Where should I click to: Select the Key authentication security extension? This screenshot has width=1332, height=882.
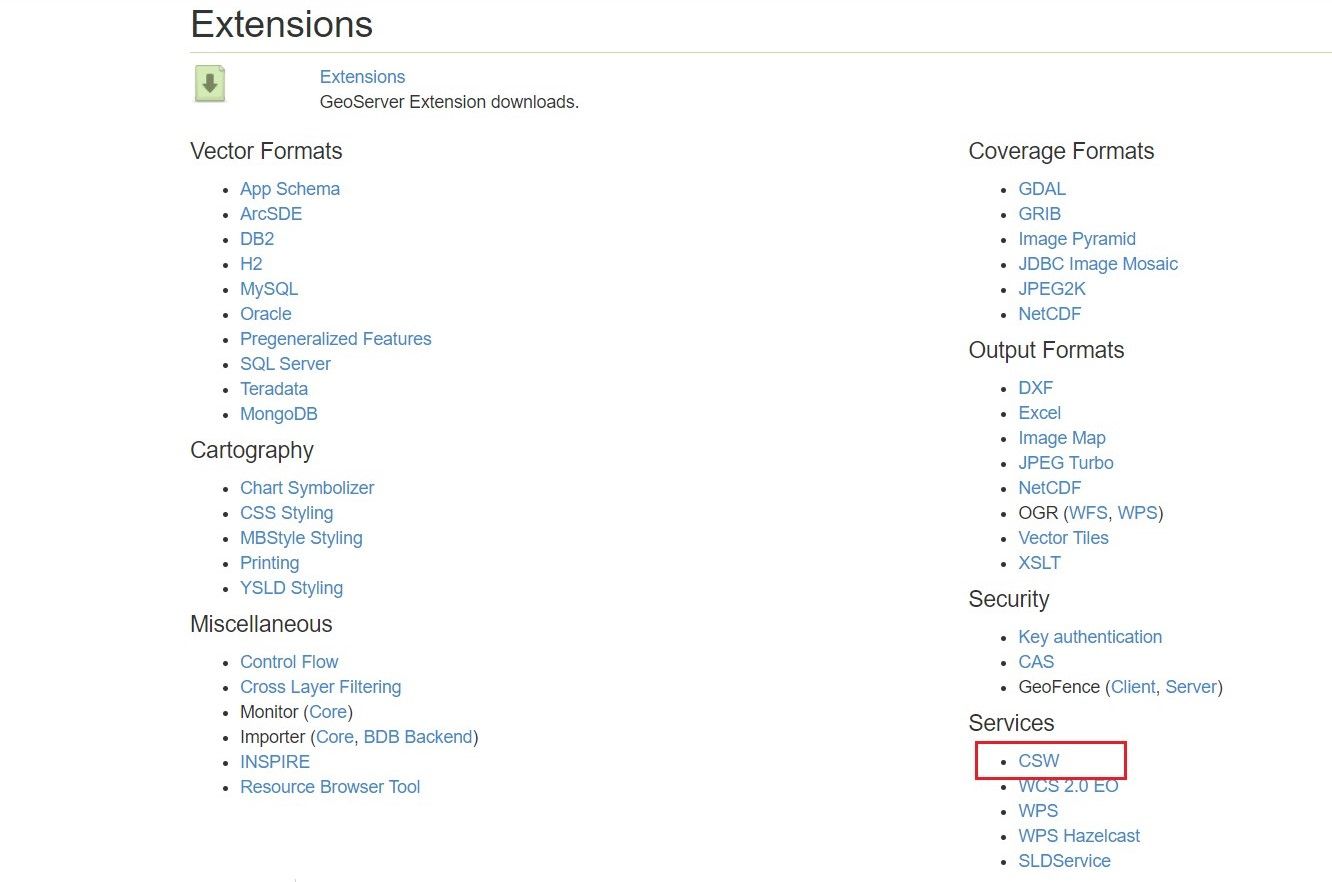click(x=1090, y=637)
